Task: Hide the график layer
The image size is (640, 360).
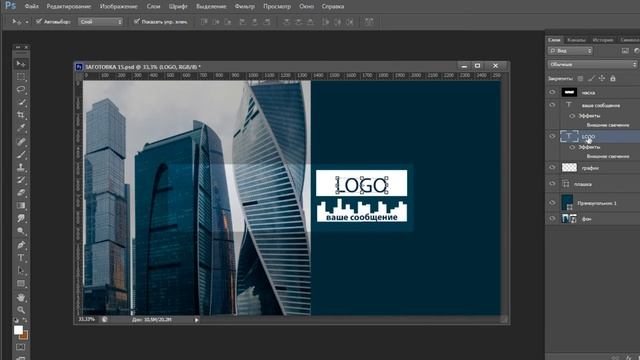Action: pyautogui.click(x=552, y=167)
